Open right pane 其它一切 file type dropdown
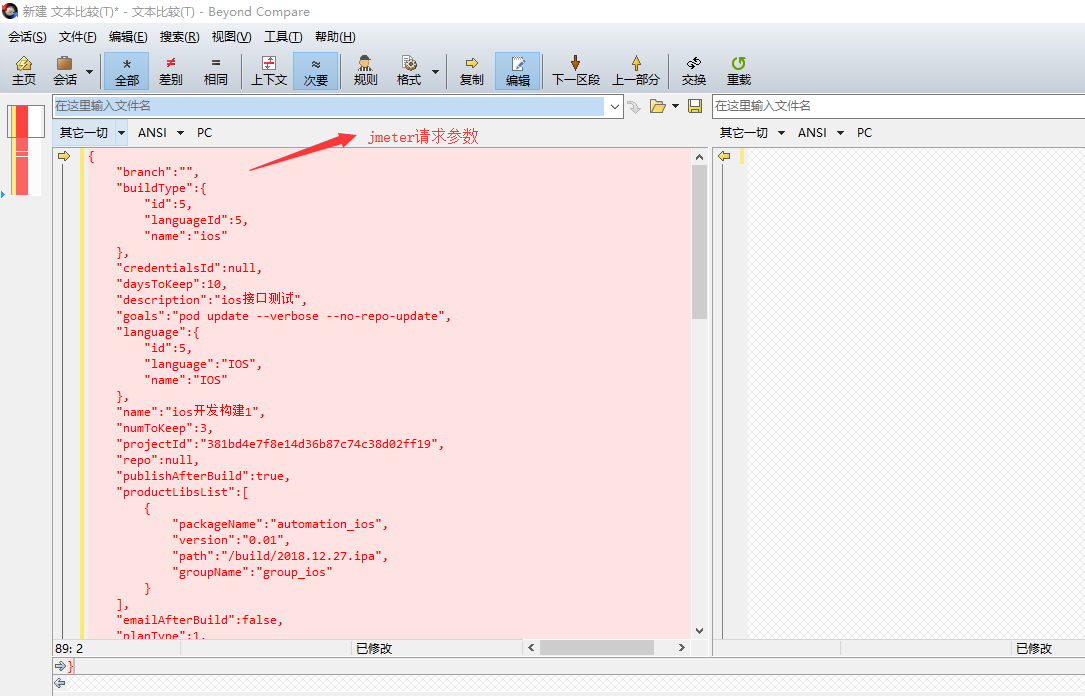Screen dimensions: 1085x696 (751, 133)
